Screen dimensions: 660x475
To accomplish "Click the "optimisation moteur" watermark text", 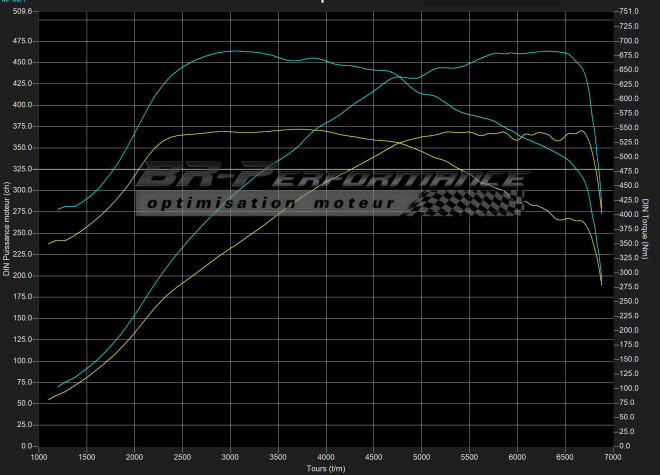I will (272, 203).
